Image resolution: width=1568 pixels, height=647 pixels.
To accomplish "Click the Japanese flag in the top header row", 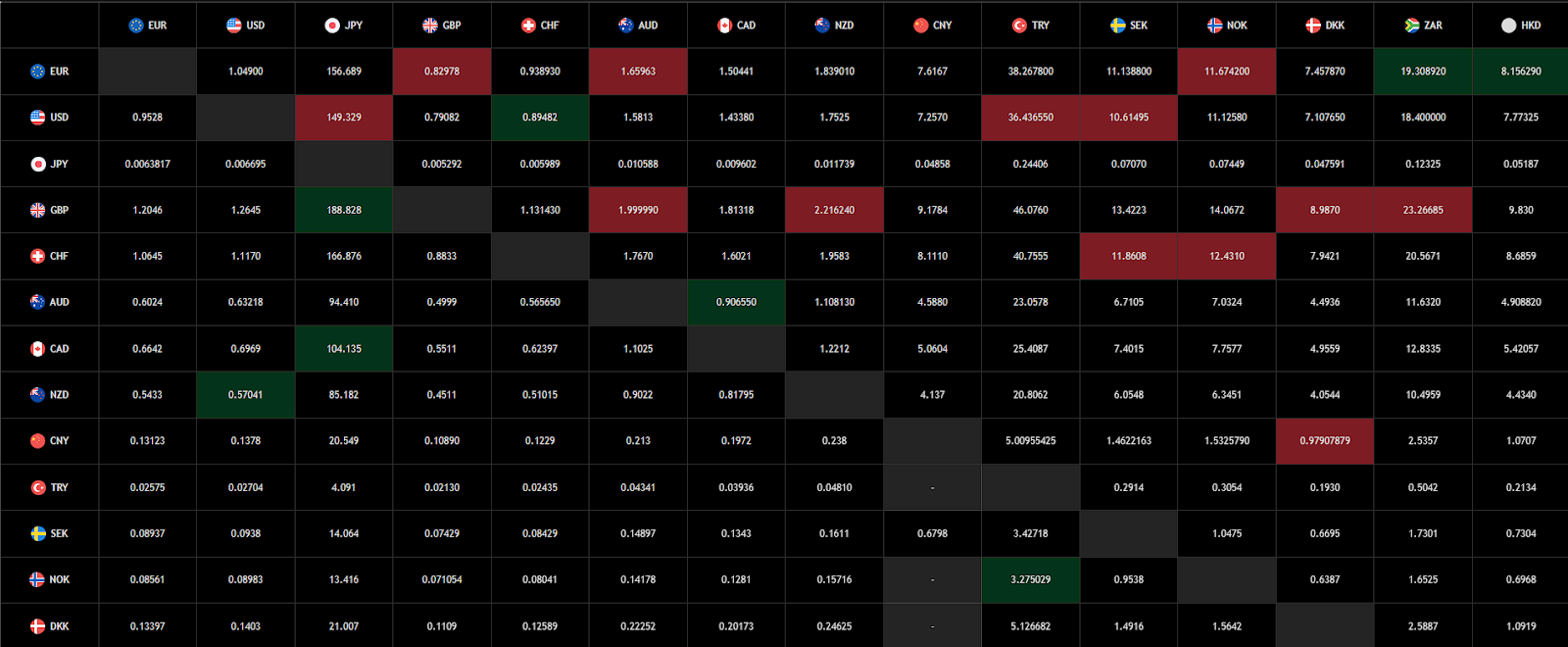I will tap(332, 25).
